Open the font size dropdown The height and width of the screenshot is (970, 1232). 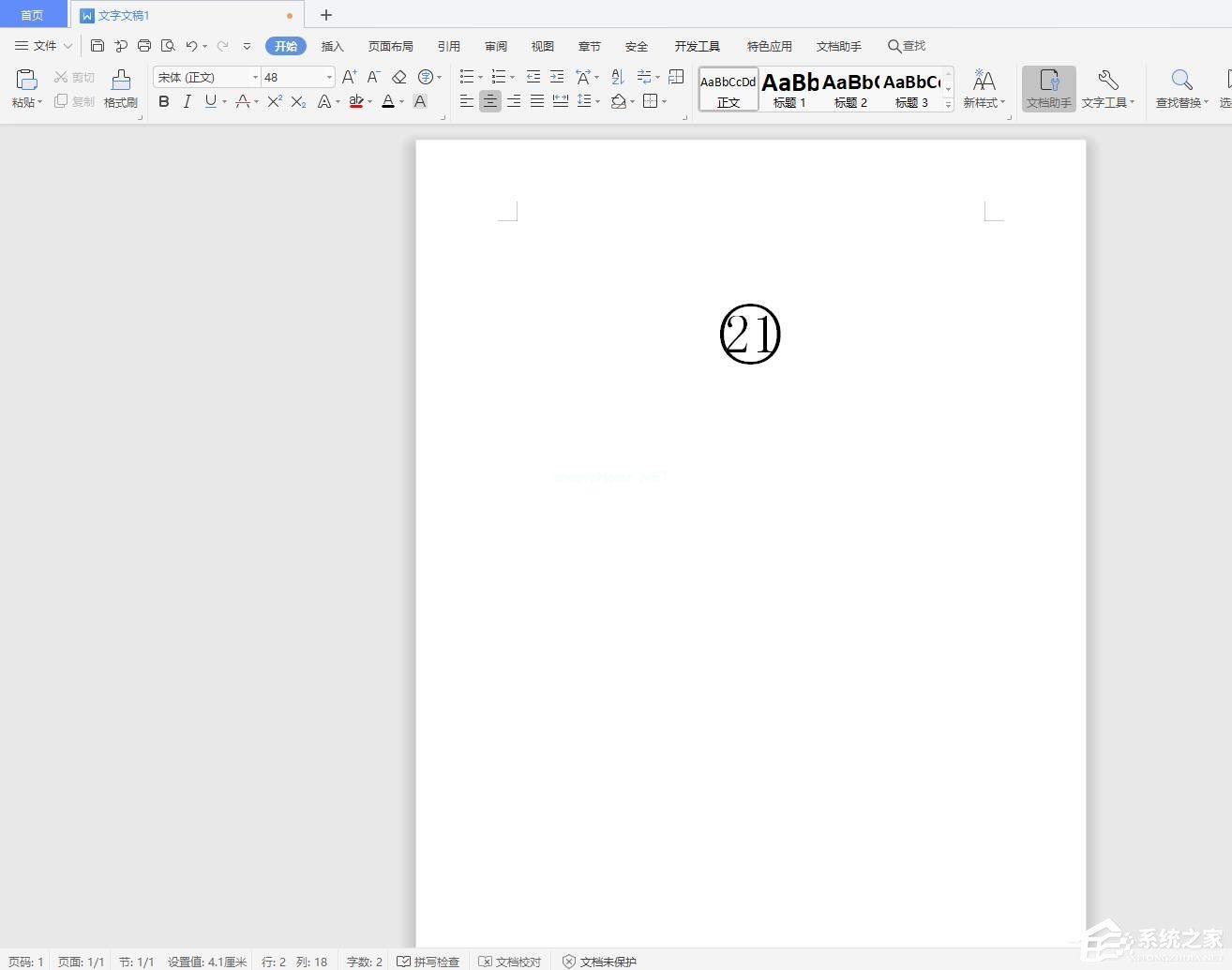coord(327,77)
